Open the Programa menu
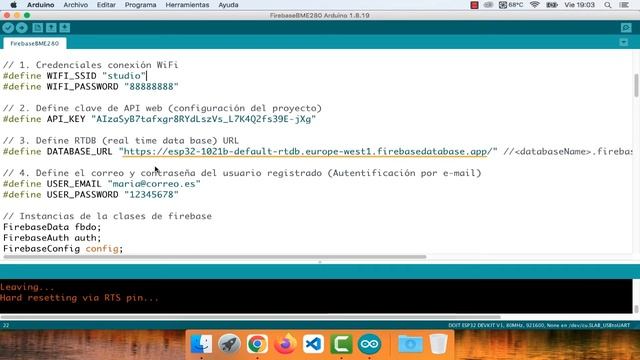Viewport: 640px width, 360px height. coord(140,5)
